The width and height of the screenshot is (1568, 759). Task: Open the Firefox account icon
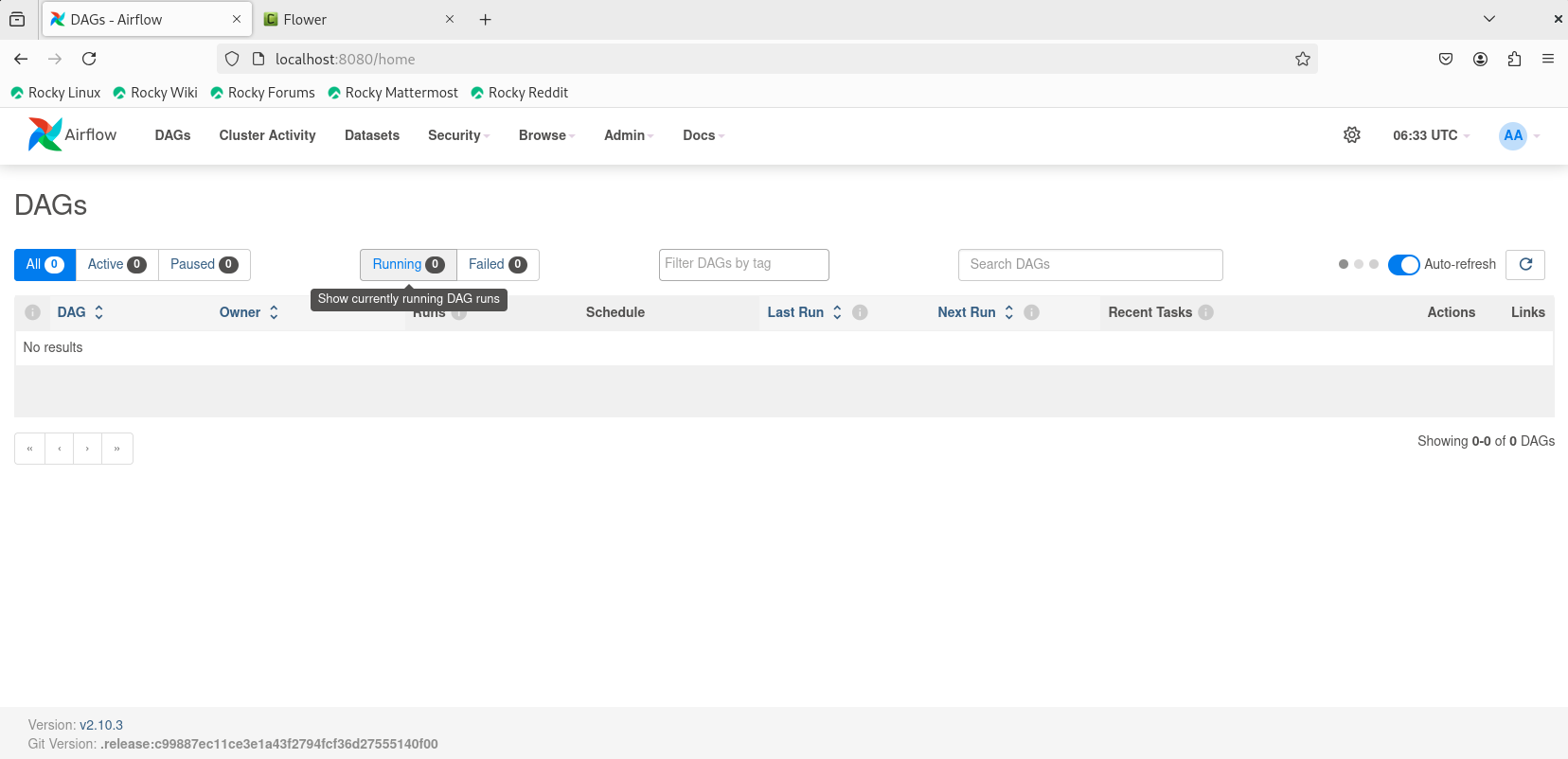[1480, 59]
